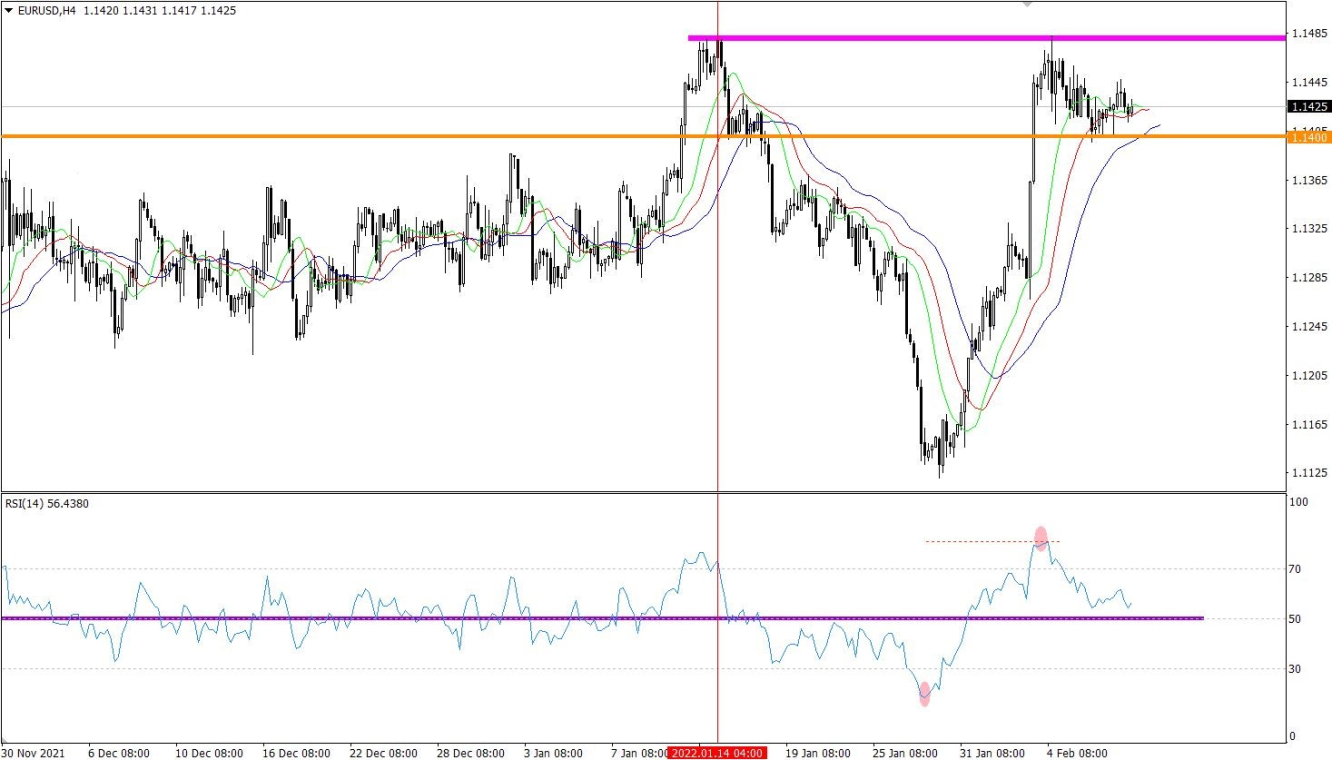Click the 25 Jan 08:00 date label
Viewport: 1332px width, 760px height.
[x=906, y=753]
